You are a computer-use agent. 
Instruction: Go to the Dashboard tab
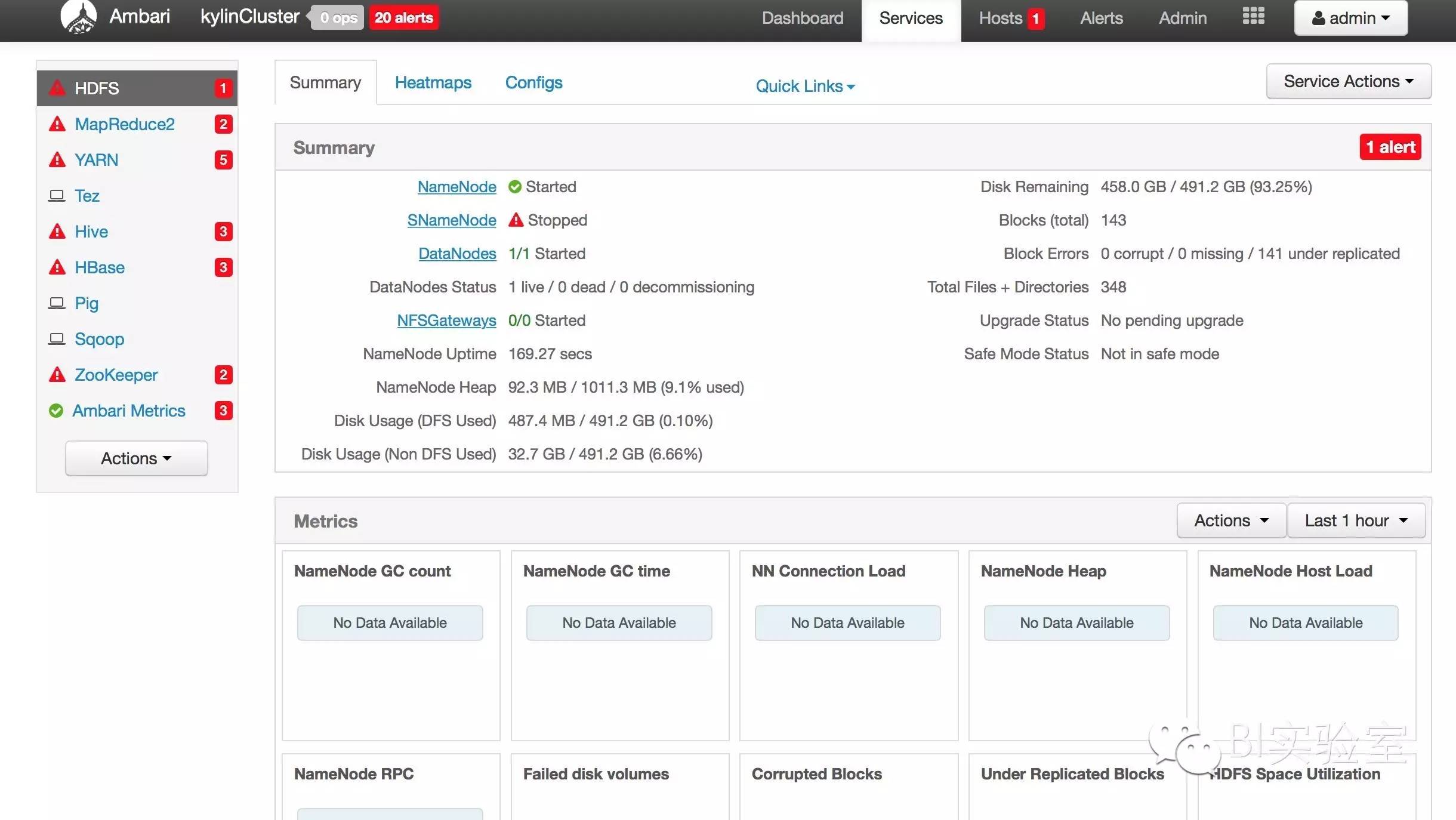tap(803, 18)
